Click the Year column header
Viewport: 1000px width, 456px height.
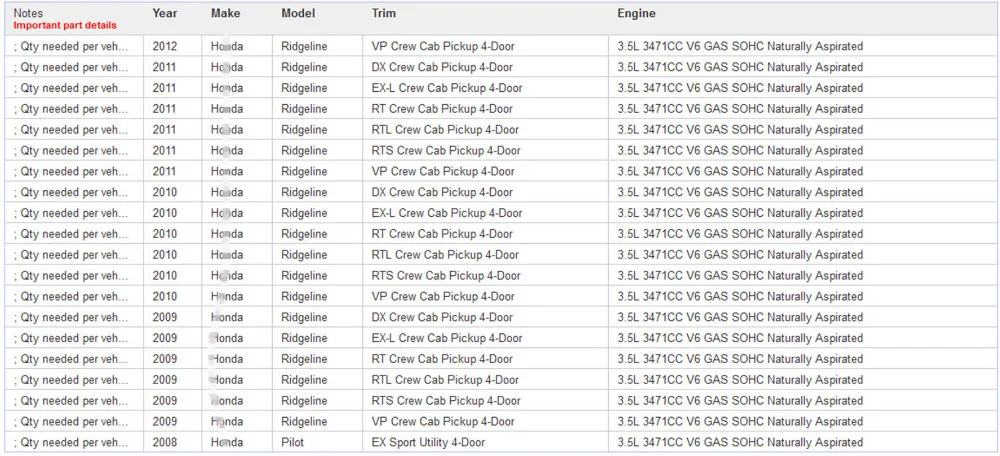[x=165, y=13]
